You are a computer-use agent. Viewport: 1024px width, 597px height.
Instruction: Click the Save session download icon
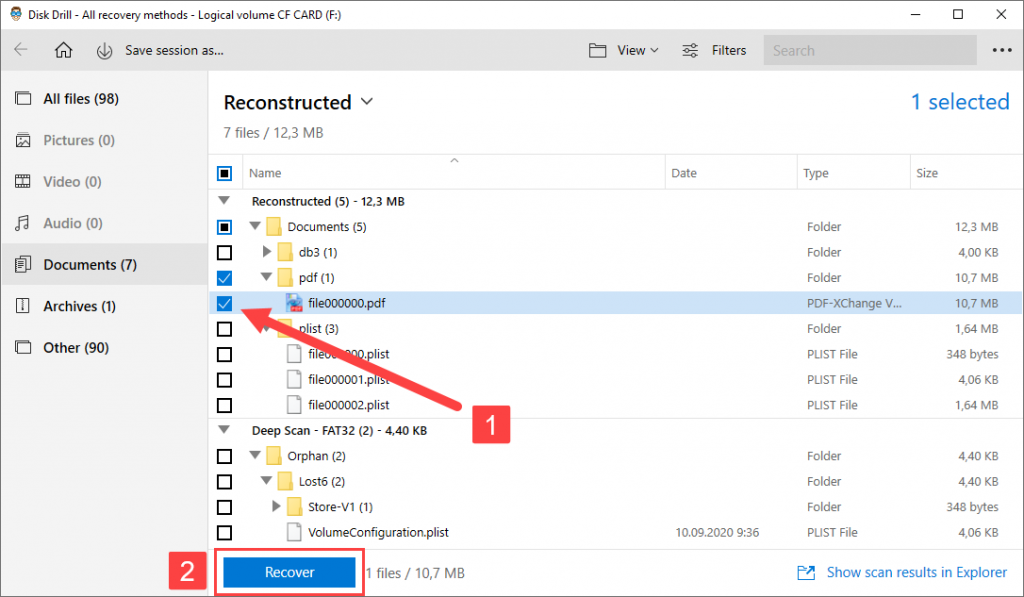(x=105, y=50)
